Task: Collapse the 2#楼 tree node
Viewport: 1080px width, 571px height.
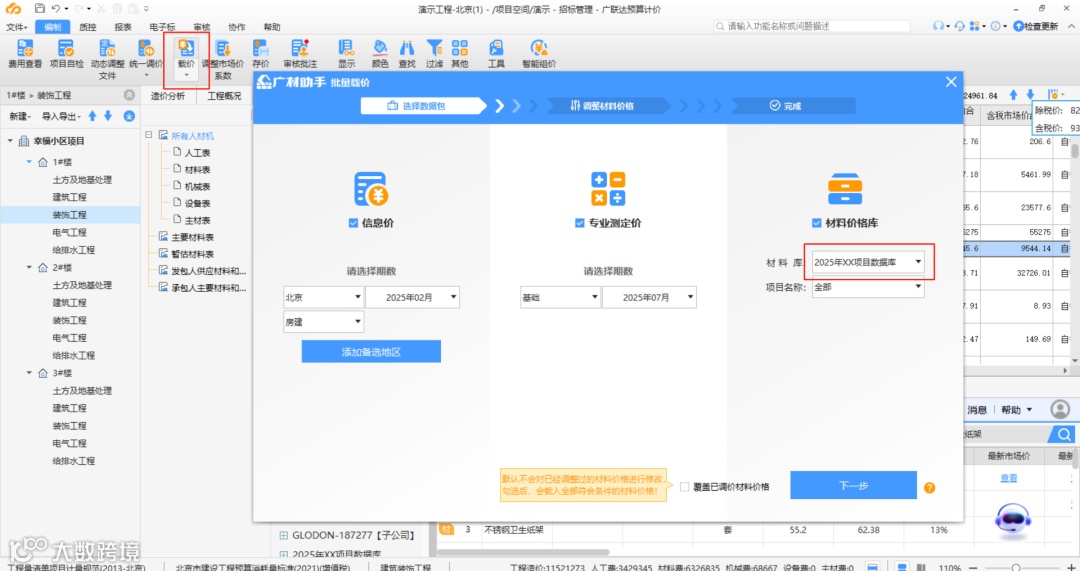Action: coord(29,267)
